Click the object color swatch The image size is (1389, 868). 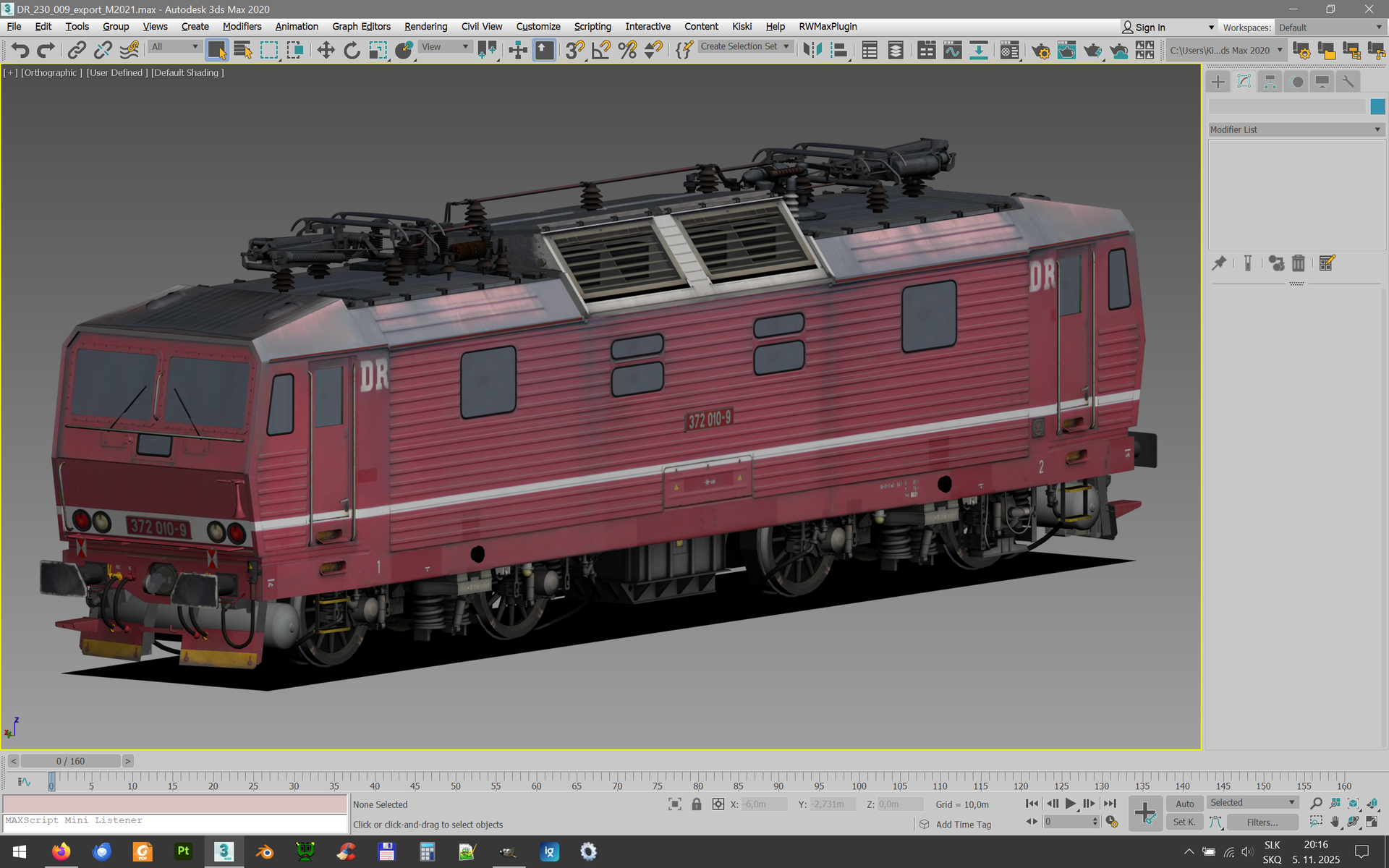[1377, 107]
